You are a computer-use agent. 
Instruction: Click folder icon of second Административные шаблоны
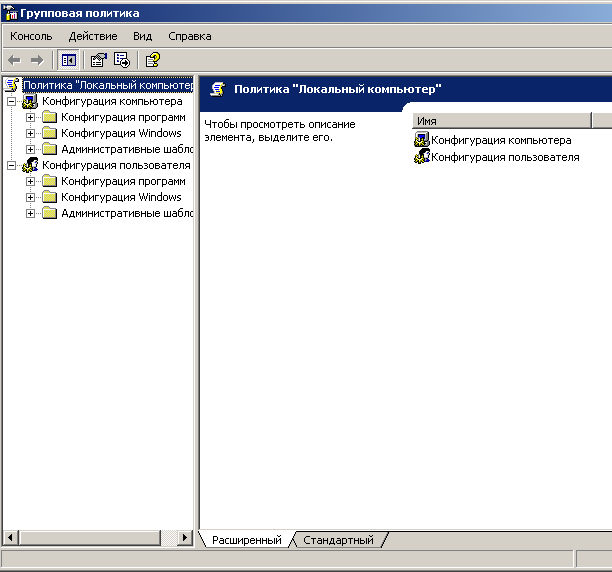(x=50, y=213)
